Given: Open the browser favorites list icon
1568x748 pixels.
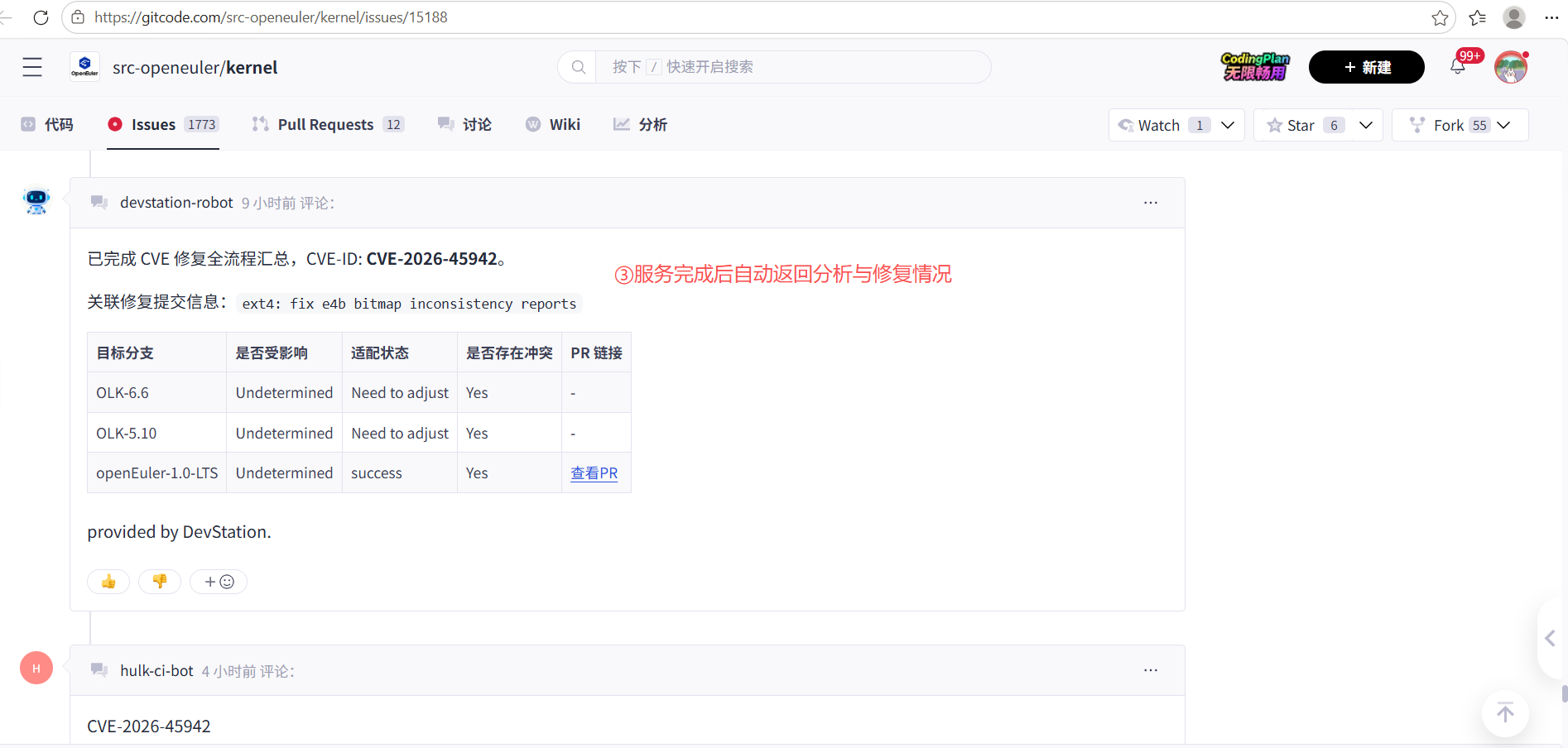Looking at the screenshot, I should coord(1478,17).
